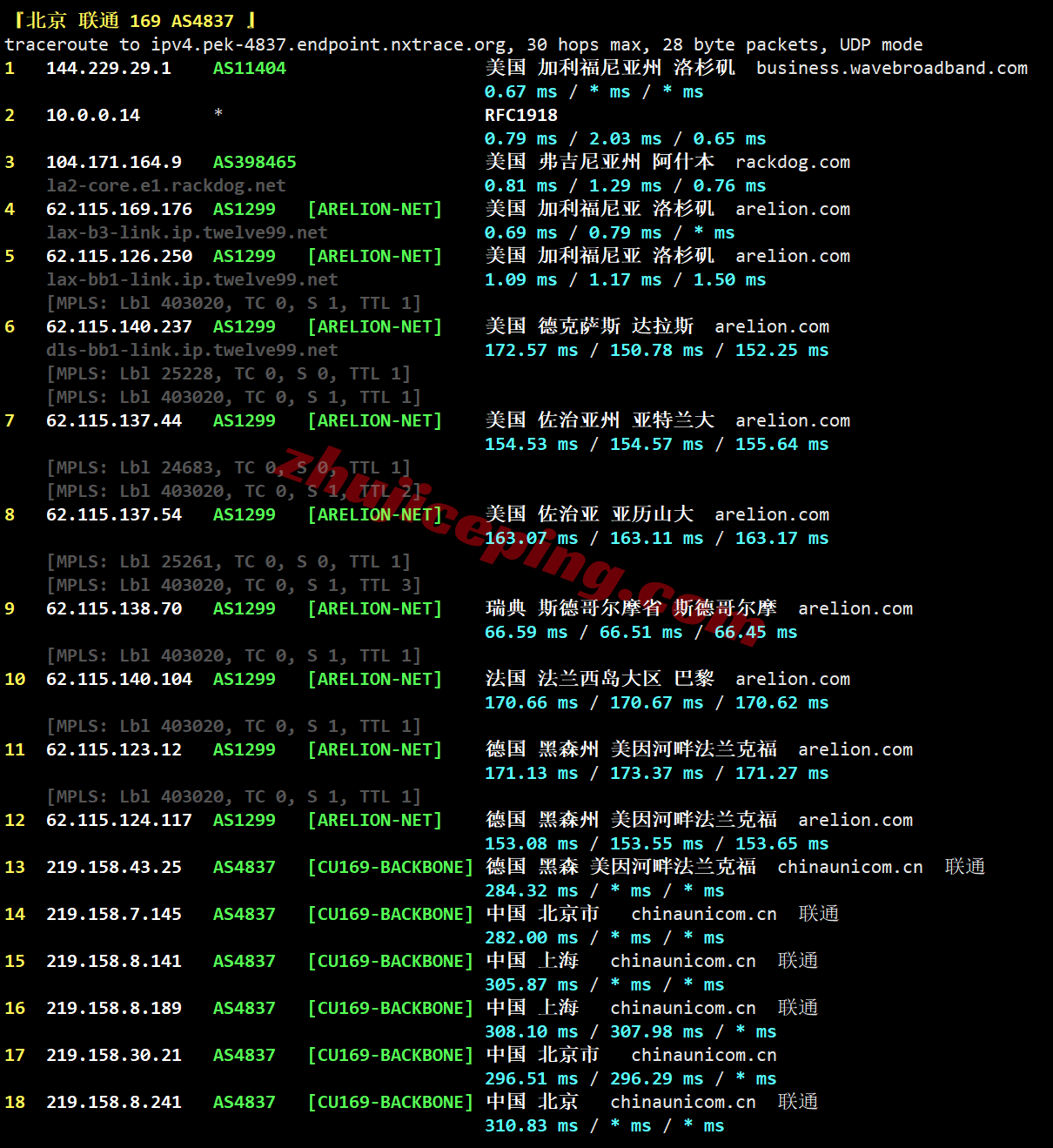The width and height of the screenshot is (1053, 1148).
Task: Click MPLS label line Lbl 25261
Action: pos(229,561)
